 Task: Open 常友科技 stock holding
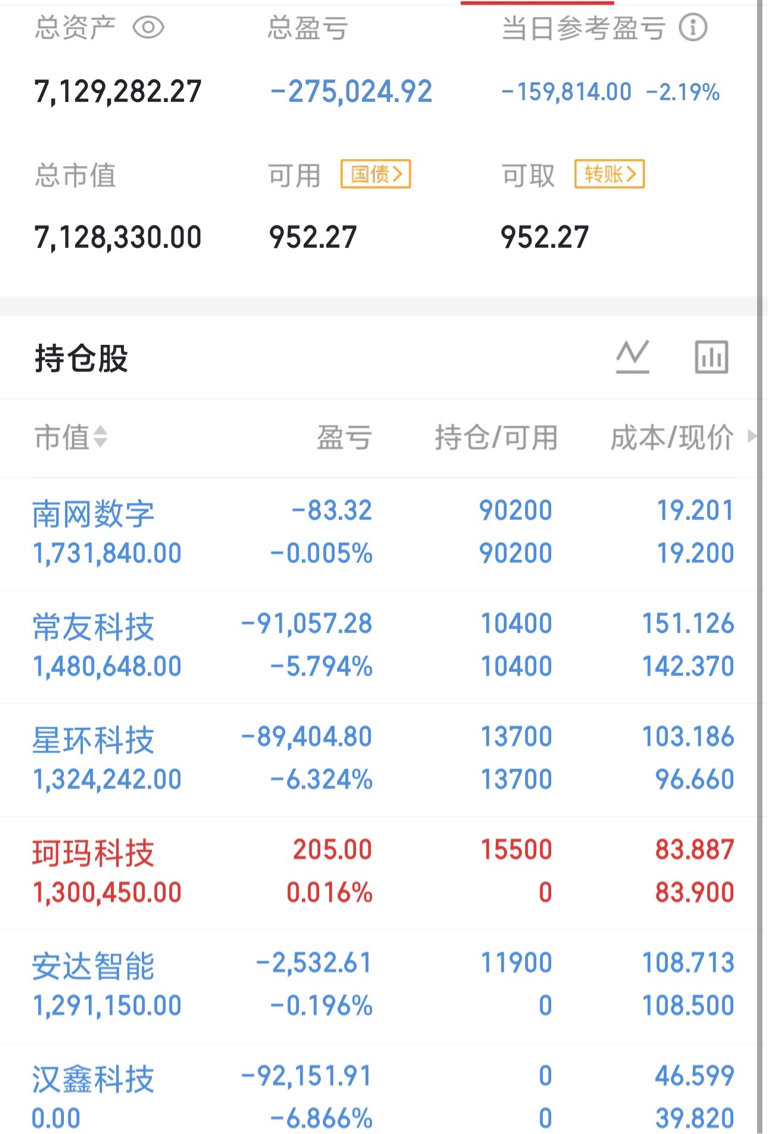[94, 627]
